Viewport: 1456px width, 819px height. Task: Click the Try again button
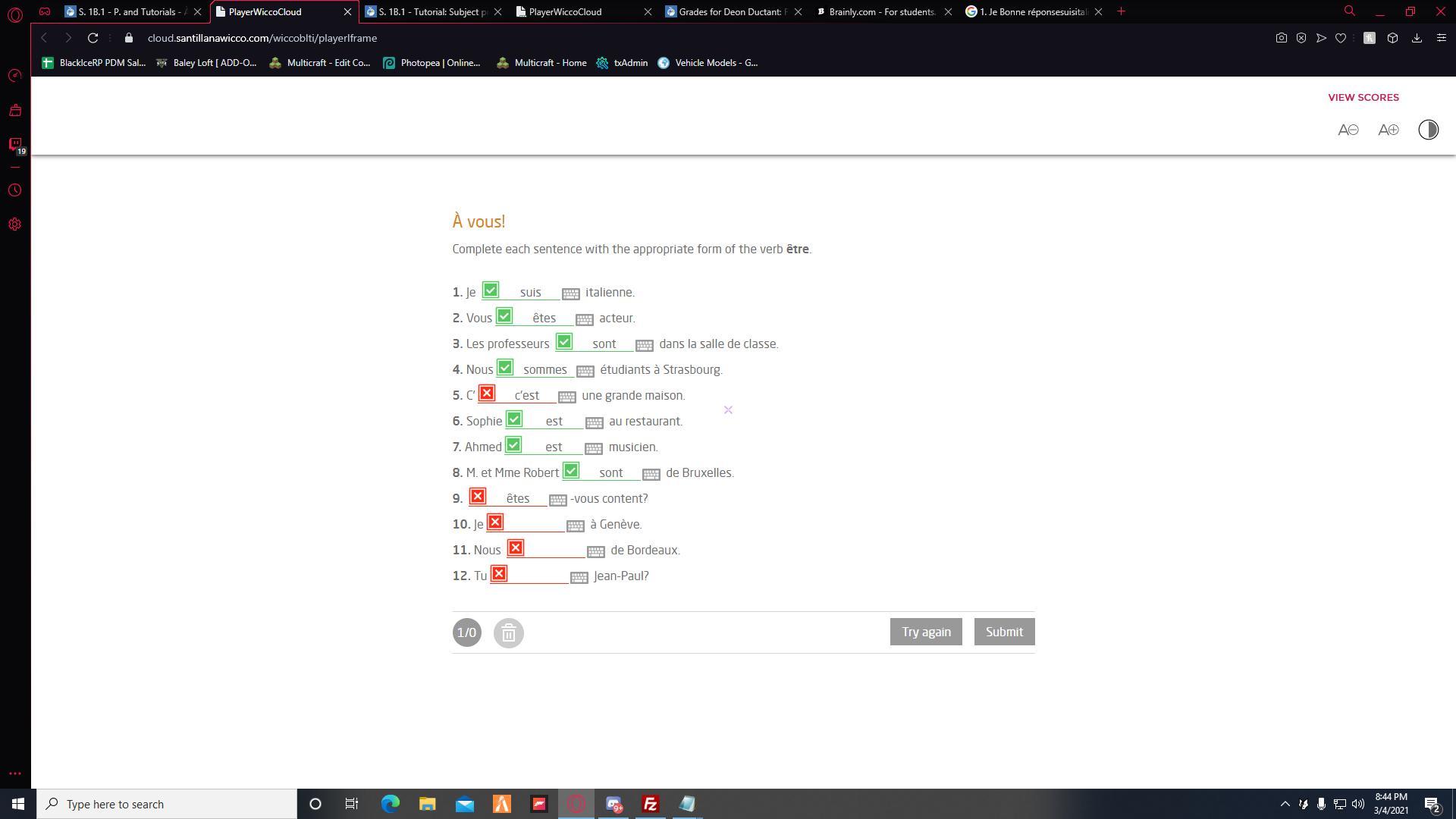tap(926, 631)
